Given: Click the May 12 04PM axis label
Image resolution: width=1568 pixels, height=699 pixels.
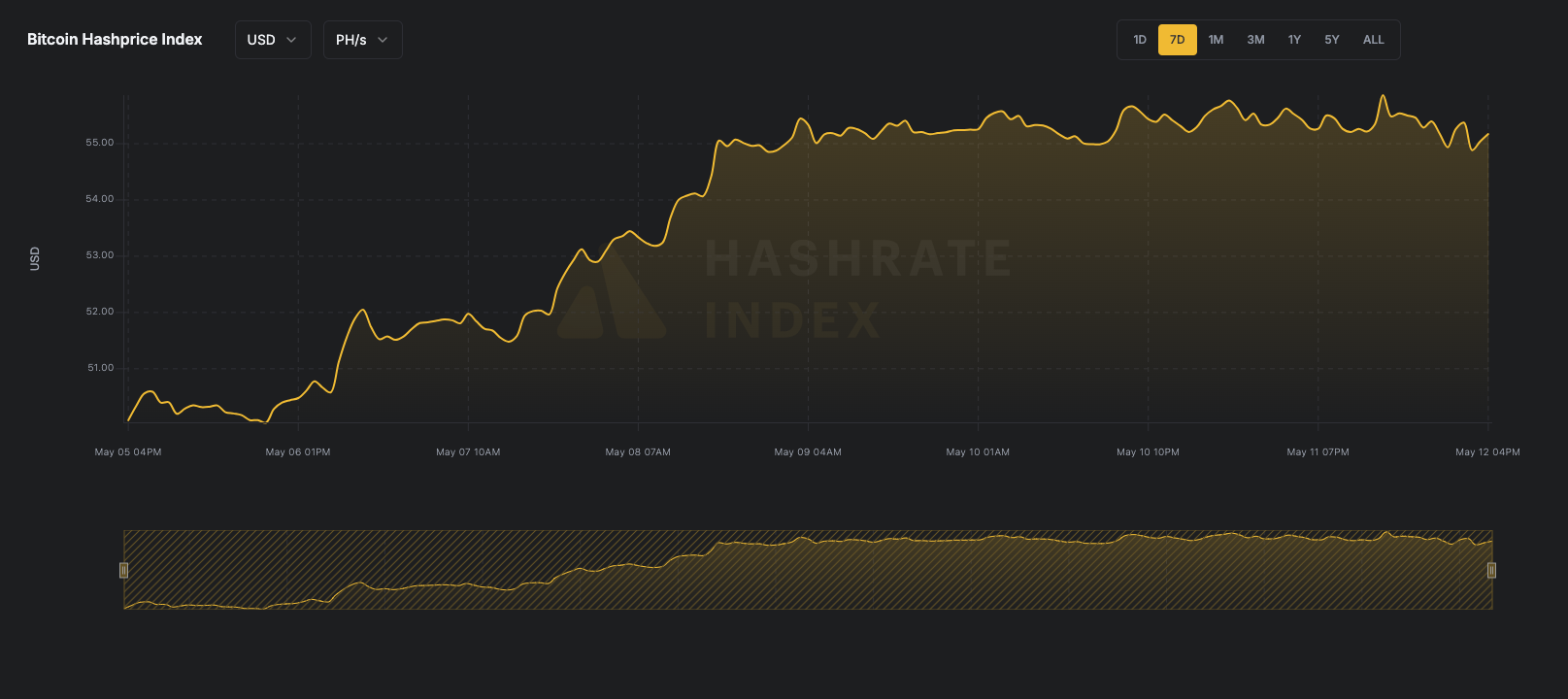Looking at the screenshot, I should 1487,452.
